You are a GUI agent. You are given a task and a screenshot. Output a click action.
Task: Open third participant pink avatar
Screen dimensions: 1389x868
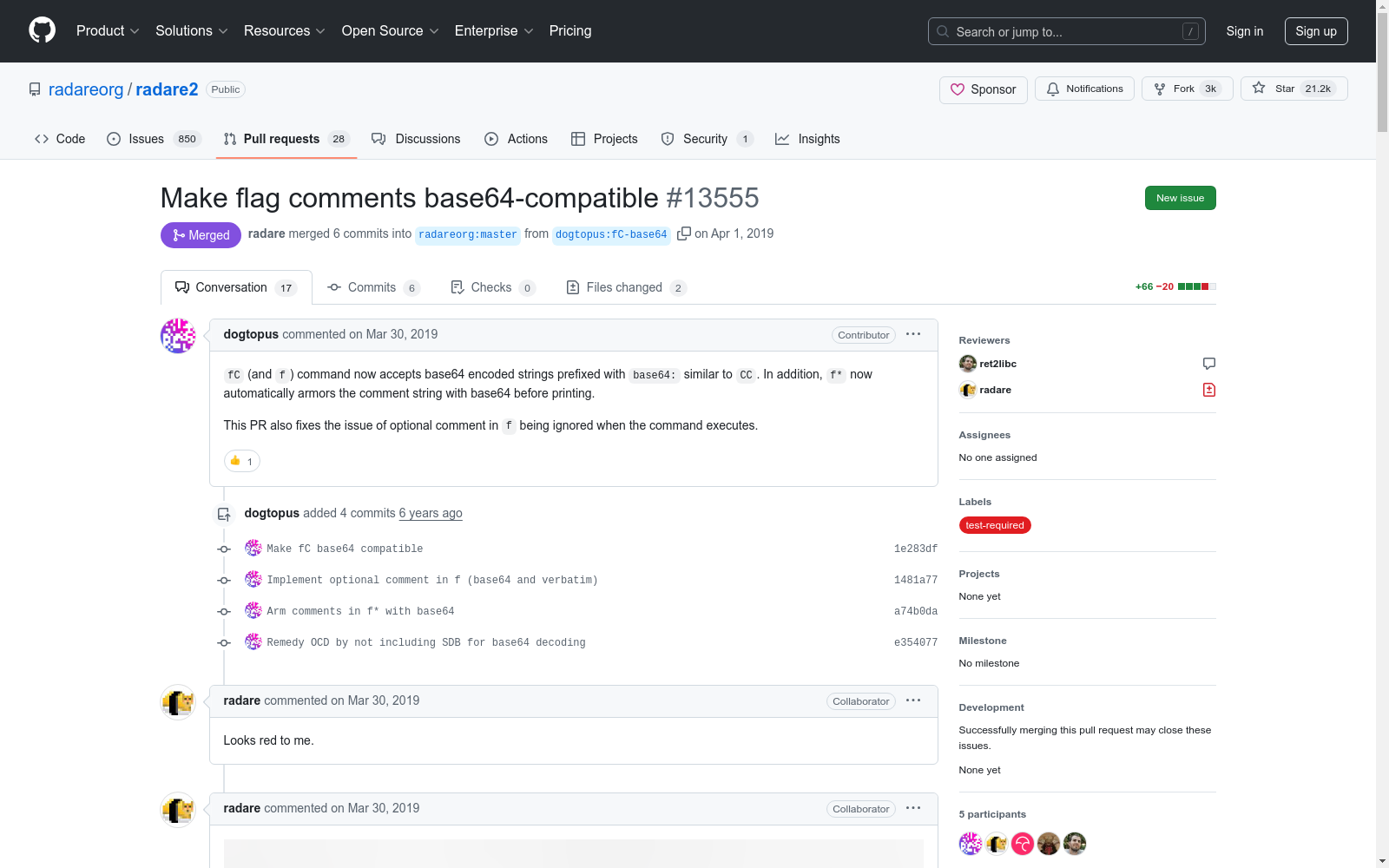[1023, 844]
